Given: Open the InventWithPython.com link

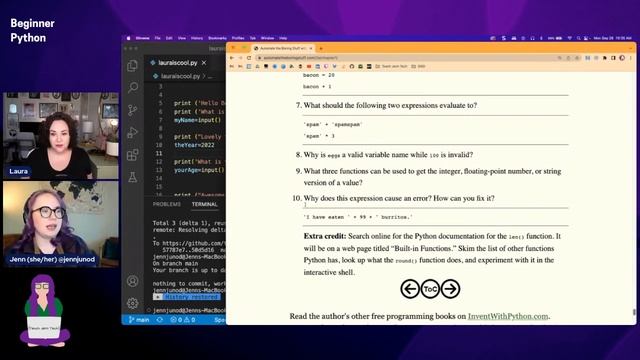Looking at the screenshot, I should coord(508,316).
